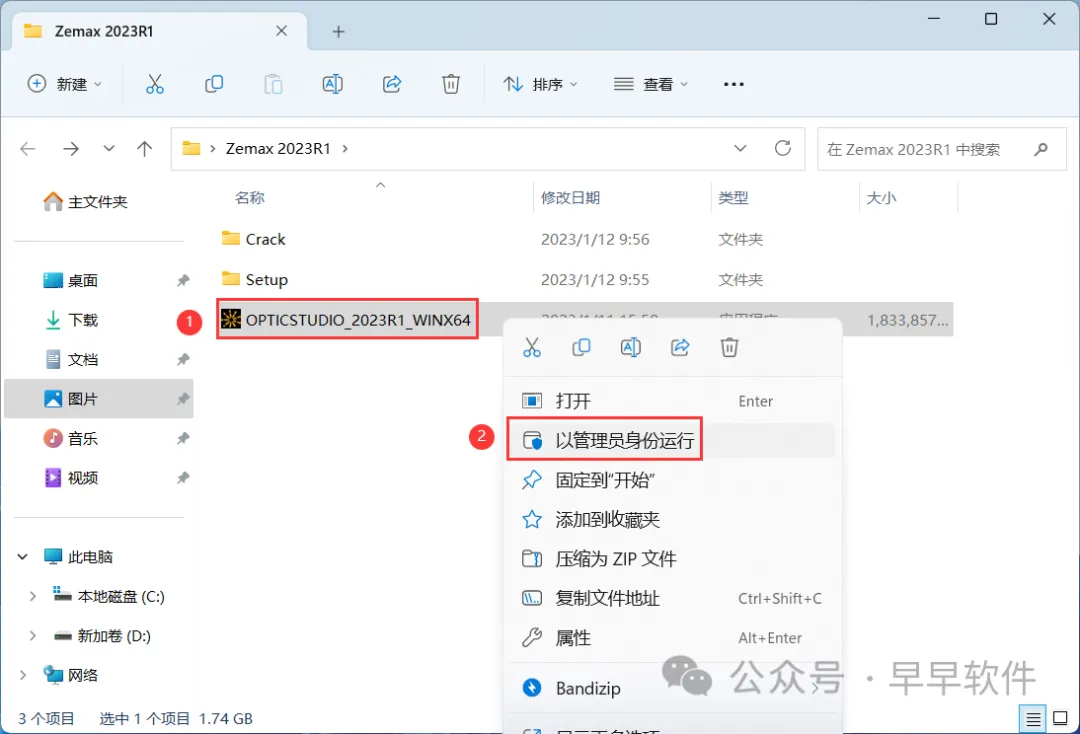Click the context menu Cut icon
The image size is (1080, 734).
tap(532, 347)
